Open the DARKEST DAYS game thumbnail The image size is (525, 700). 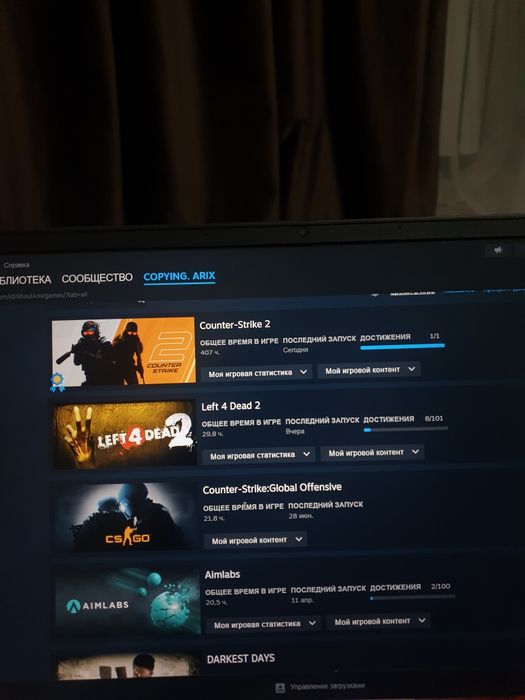tap(129, 666)
